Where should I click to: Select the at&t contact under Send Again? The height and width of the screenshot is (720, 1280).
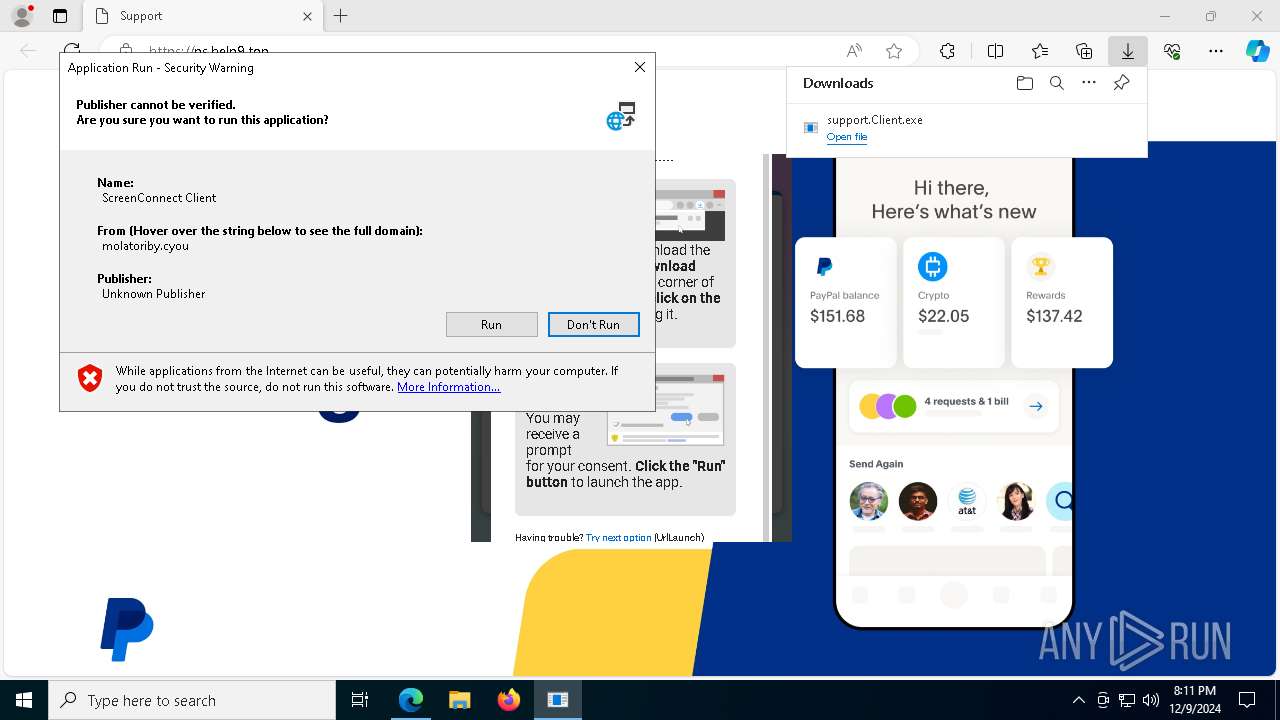967,501
